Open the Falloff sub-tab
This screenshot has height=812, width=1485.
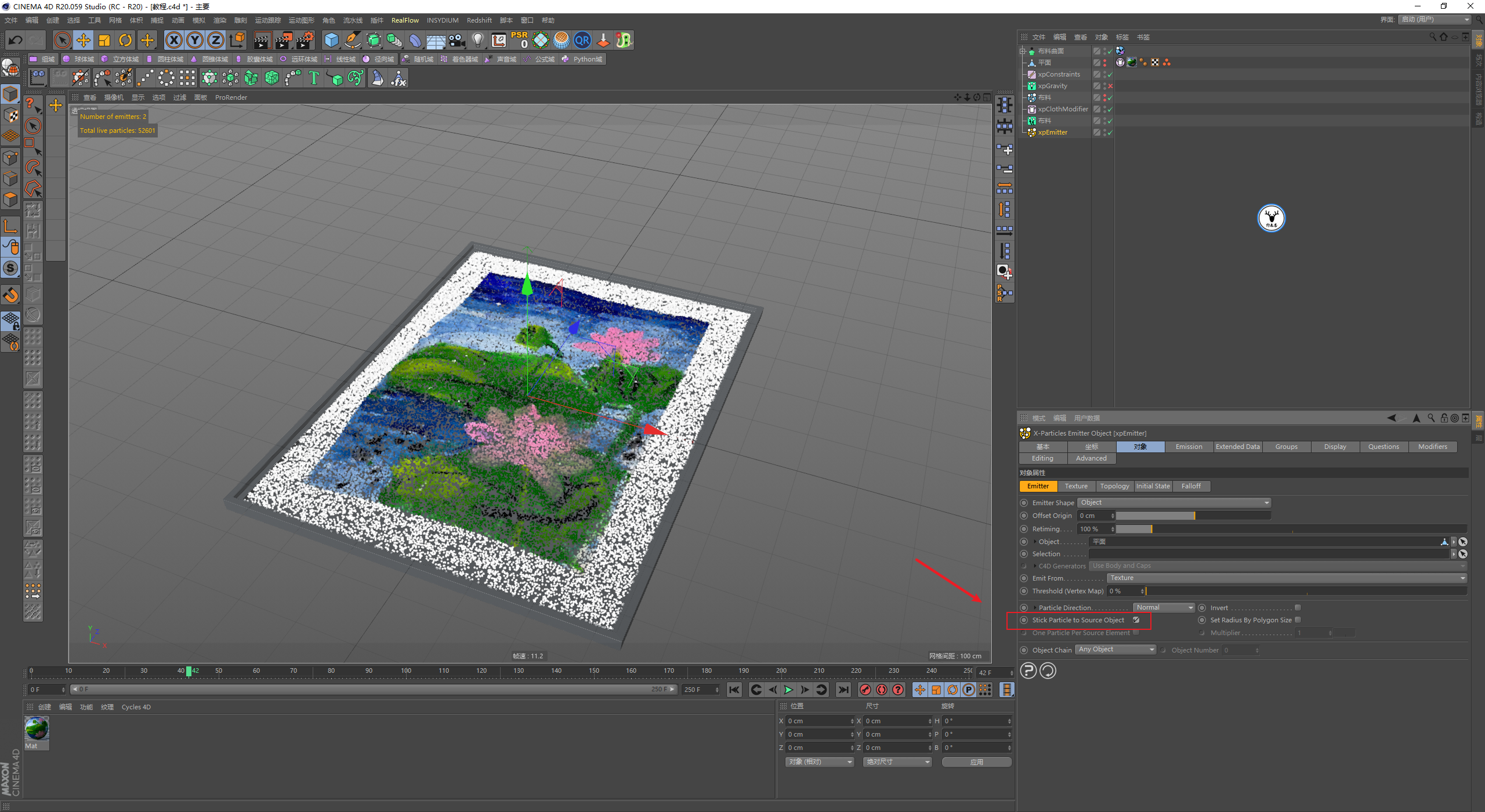pos(1191,486)
